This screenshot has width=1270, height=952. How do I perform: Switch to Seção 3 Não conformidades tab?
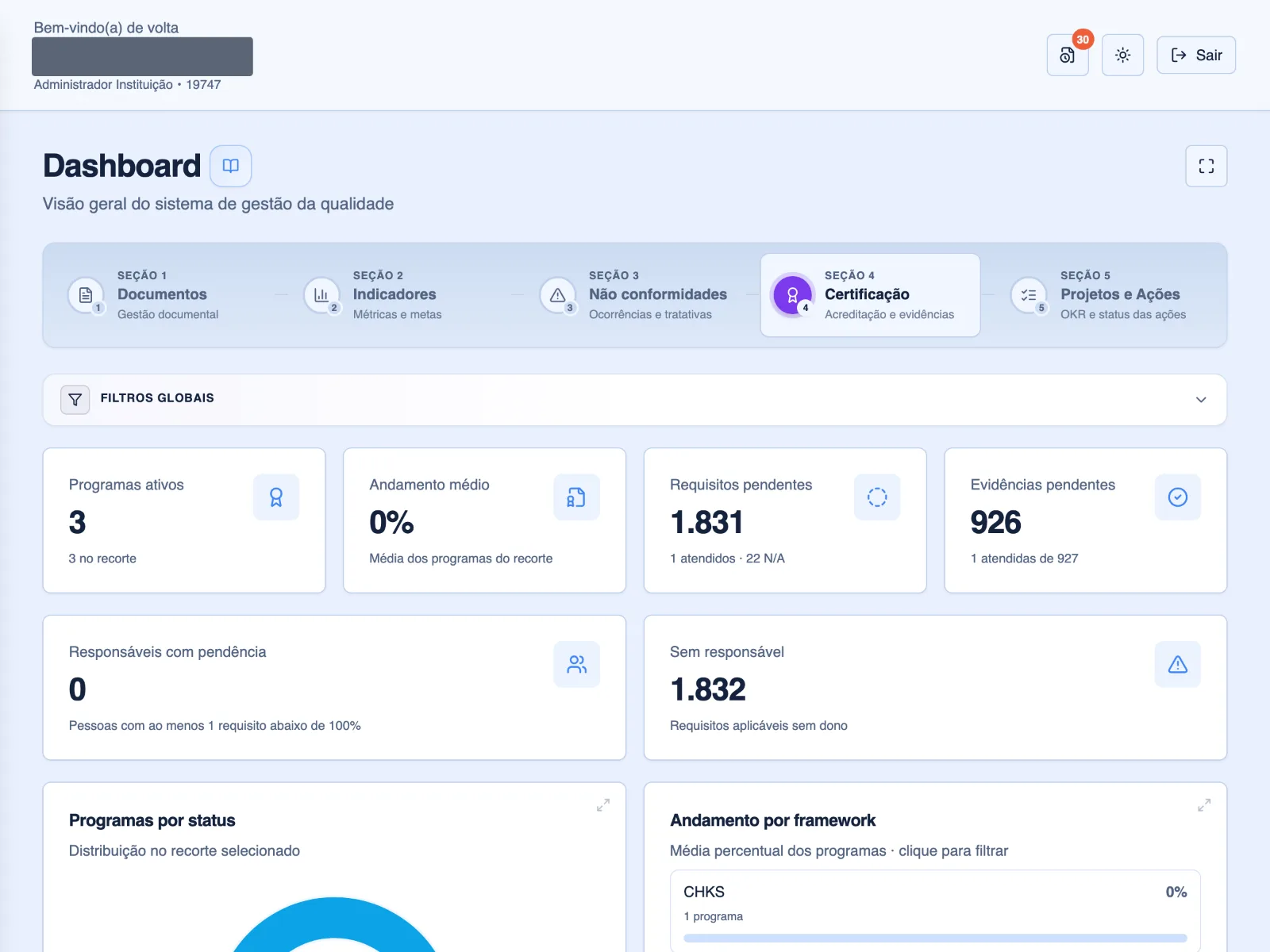635,295
